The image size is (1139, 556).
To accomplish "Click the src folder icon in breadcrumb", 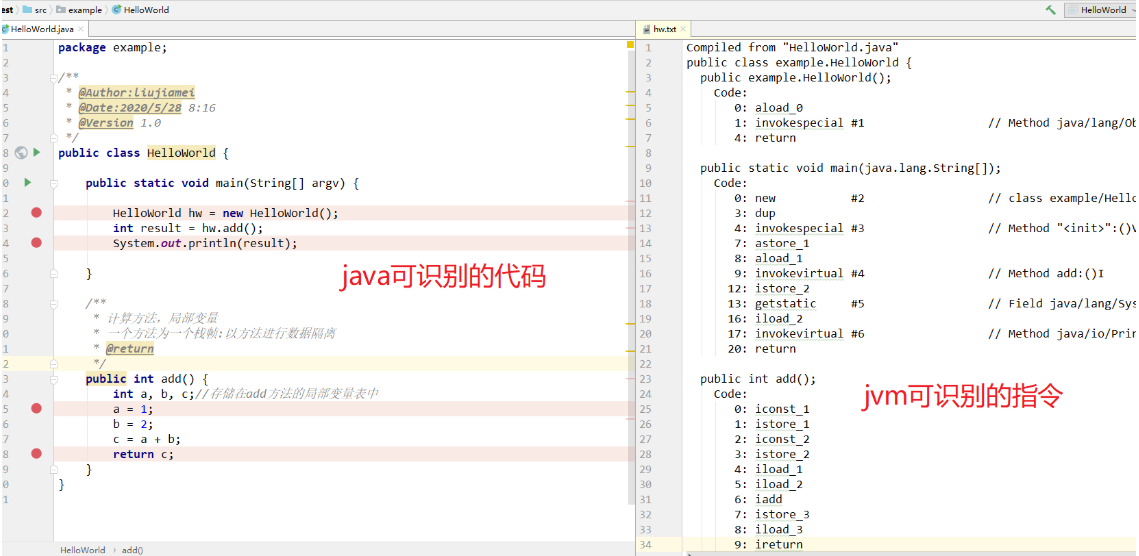I will 28,10.
